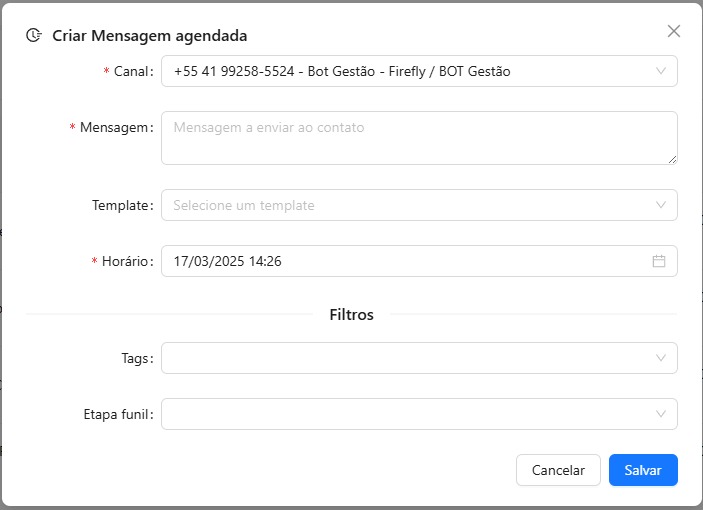Close the dialog with the X icon

(674, 31)
